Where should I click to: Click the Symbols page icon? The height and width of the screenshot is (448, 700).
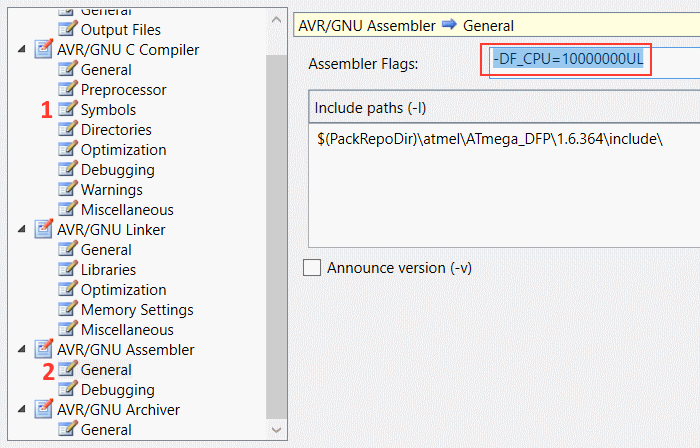[68, 110]
